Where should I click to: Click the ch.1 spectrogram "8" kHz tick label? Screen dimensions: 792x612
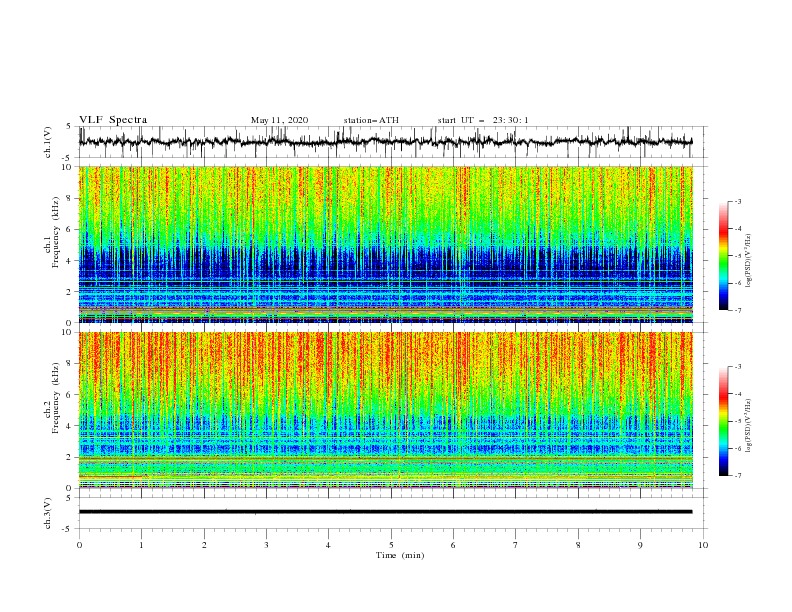(x=70, y=198)
